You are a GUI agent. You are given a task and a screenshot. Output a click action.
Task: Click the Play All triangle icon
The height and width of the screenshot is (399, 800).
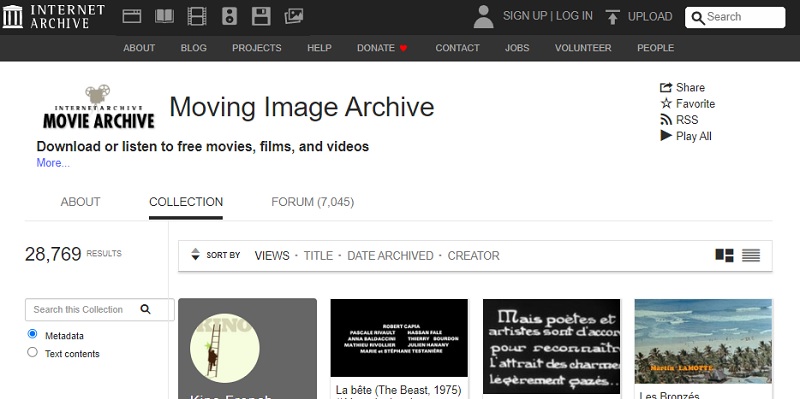pyautogui.click(x=666, y=136)
